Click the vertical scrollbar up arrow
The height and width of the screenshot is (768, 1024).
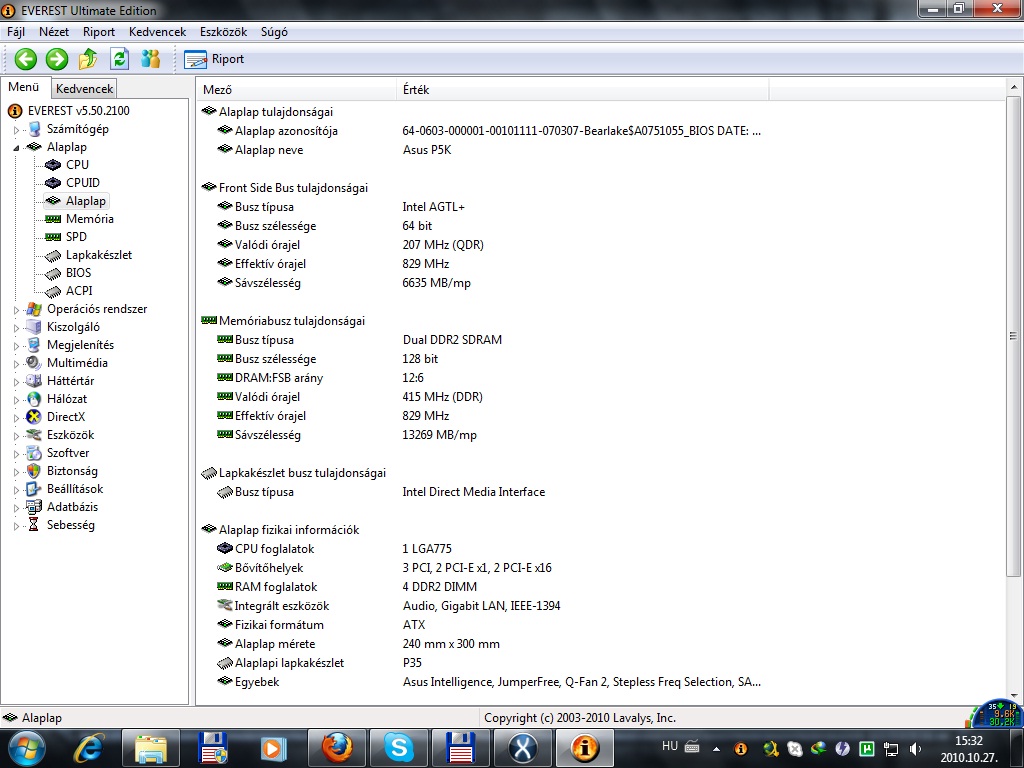coord(1014,87)
